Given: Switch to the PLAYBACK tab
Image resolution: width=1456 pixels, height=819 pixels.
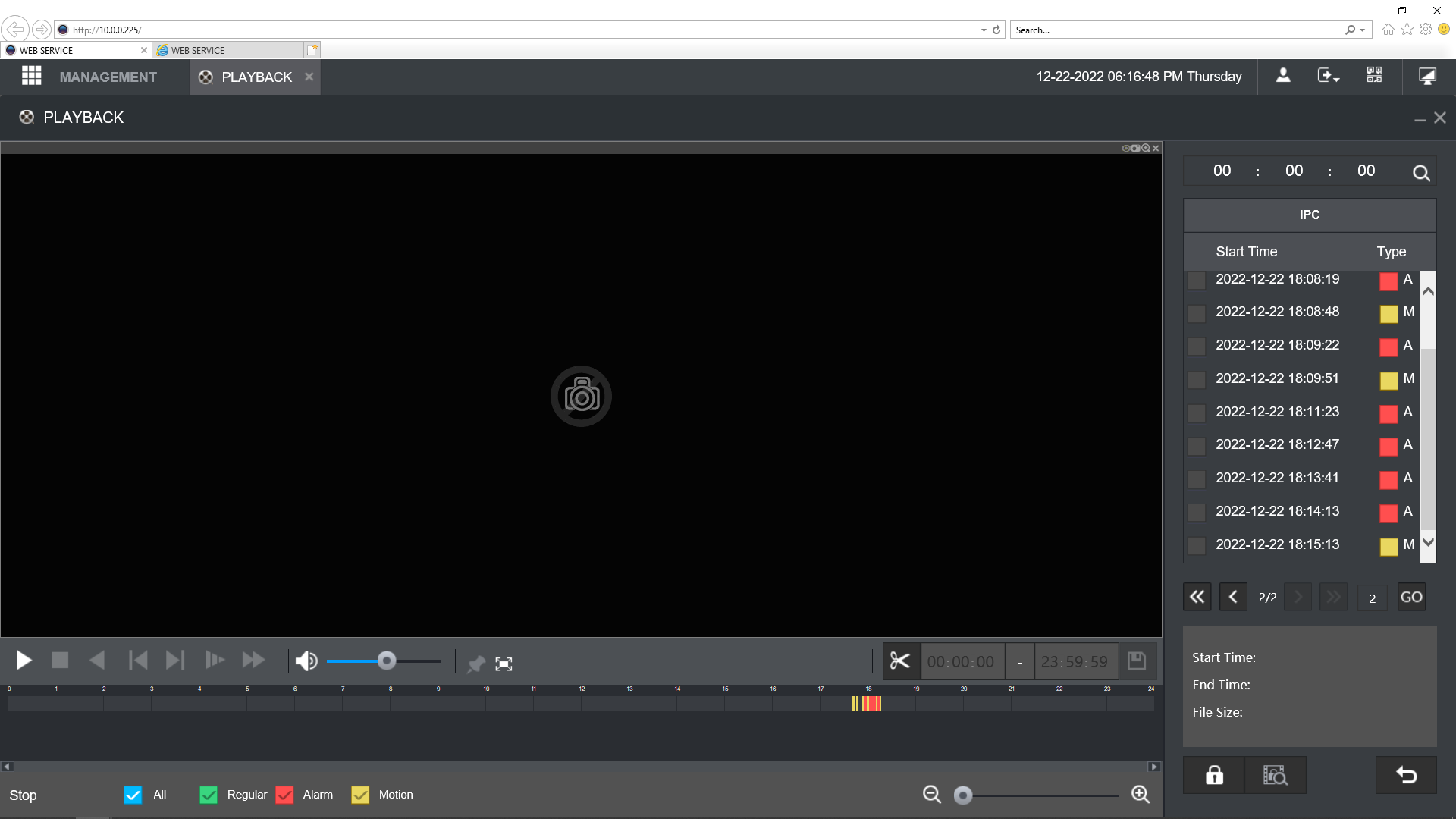Looking at the screenshot, I should click(256, 77).
